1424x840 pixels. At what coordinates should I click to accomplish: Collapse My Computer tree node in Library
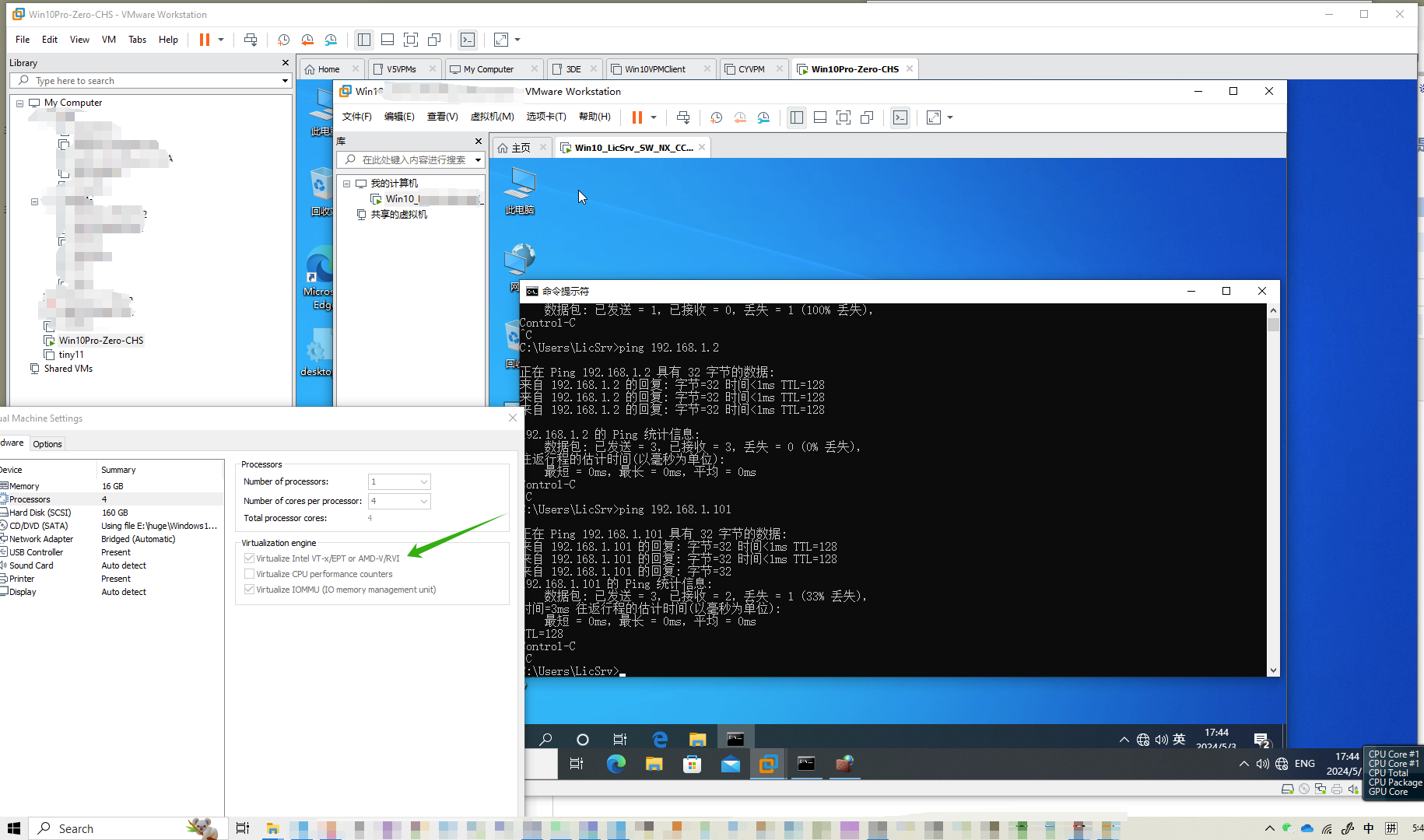(20, 103)
